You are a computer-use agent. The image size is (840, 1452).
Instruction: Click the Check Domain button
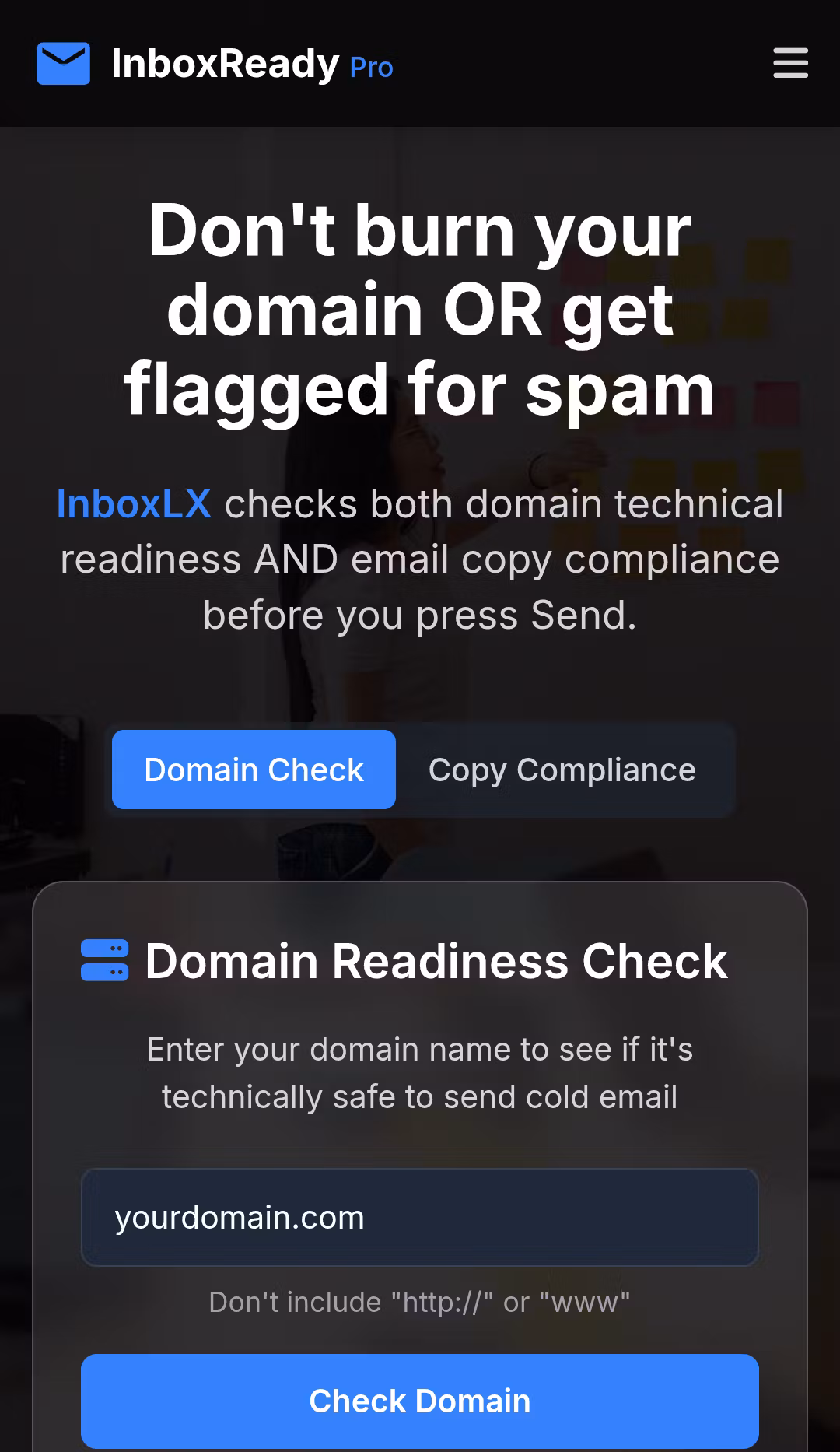coord(420,1401)
